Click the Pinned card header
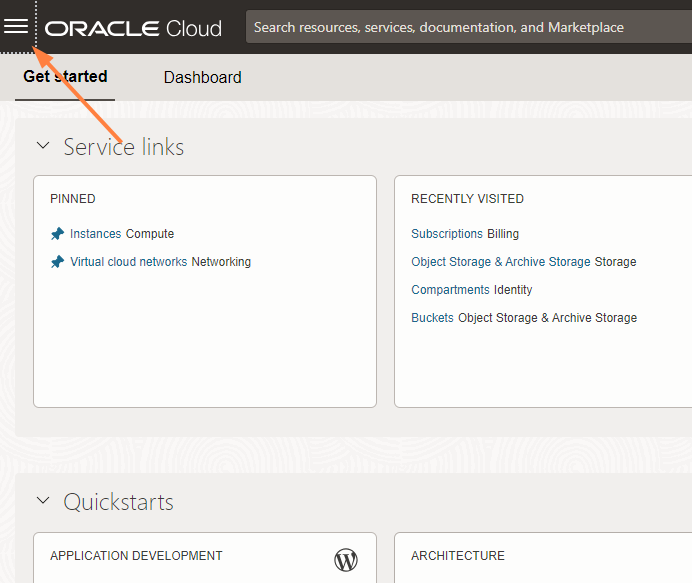 [73, 199]
